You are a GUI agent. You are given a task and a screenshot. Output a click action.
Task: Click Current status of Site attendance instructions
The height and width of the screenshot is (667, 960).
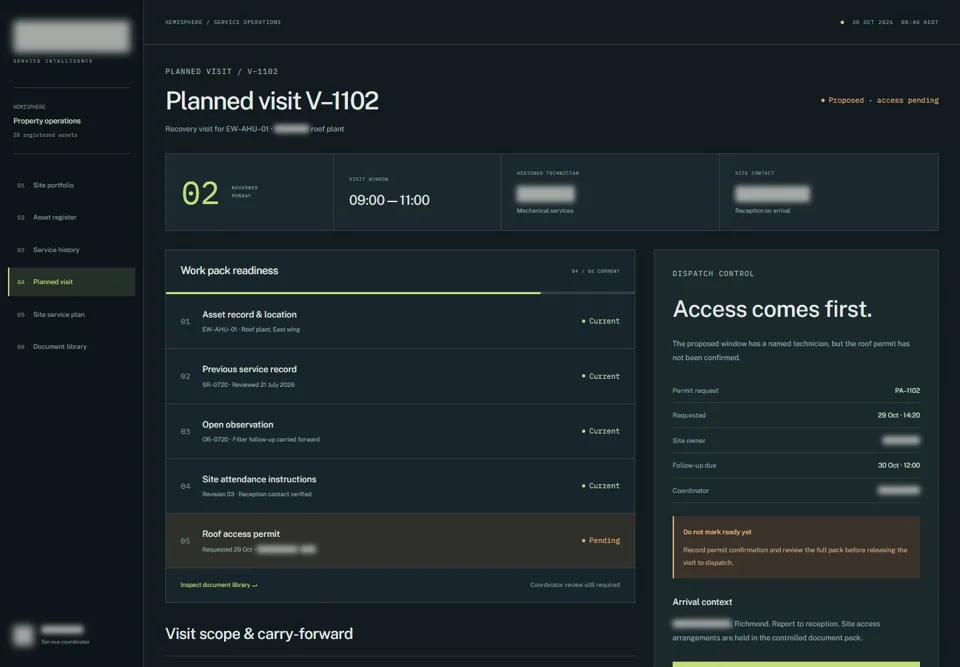pyautogui.click(x=601, y=486)
